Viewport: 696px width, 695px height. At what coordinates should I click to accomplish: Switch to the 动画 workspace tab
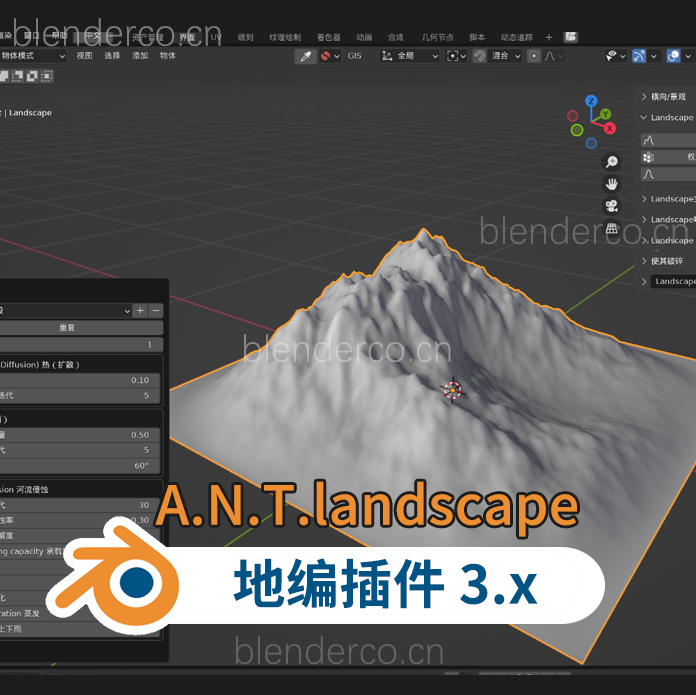coord(364,37)
